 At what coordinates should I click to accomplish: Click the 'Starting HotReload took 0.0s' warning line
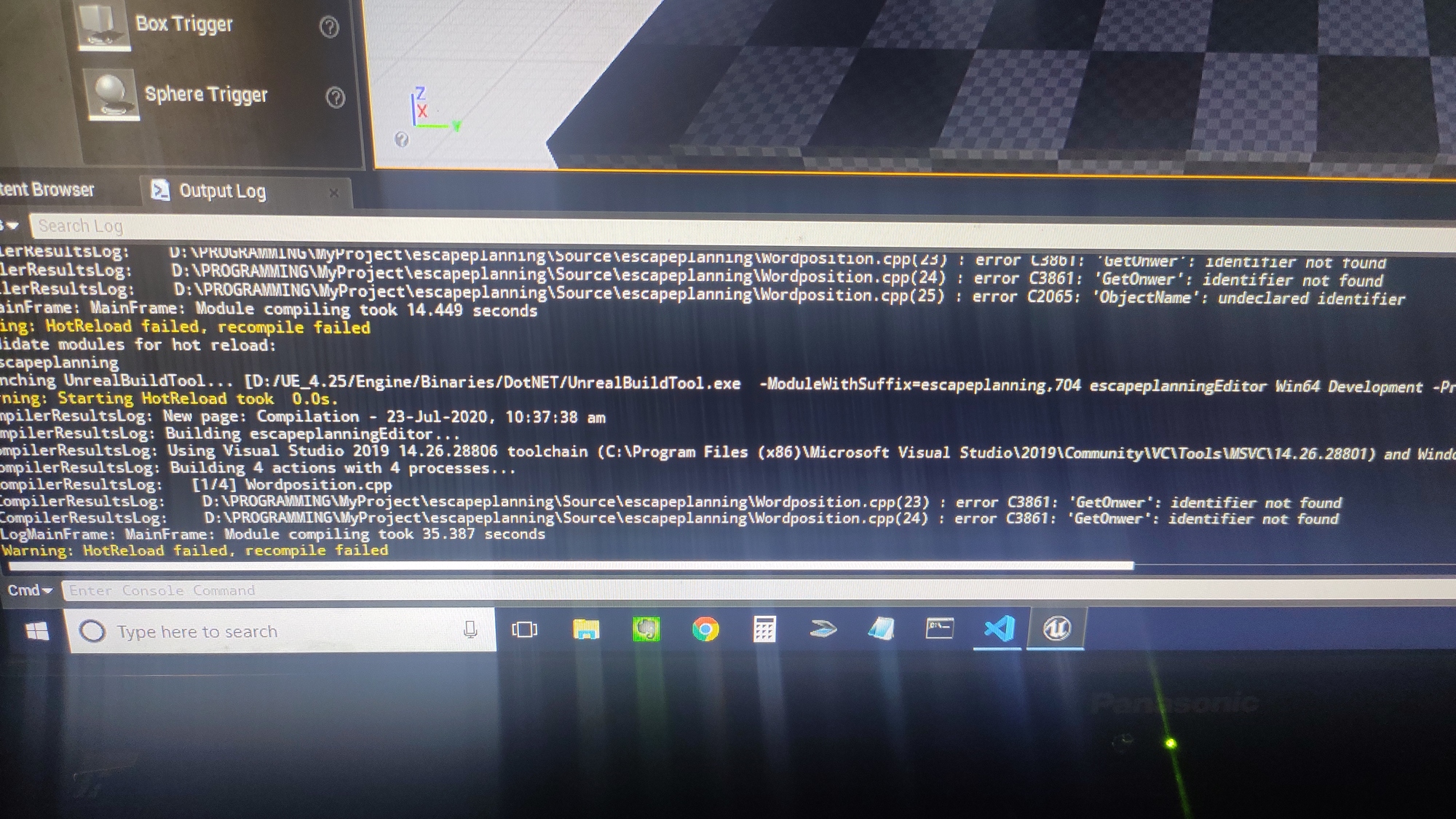[169, 399]
